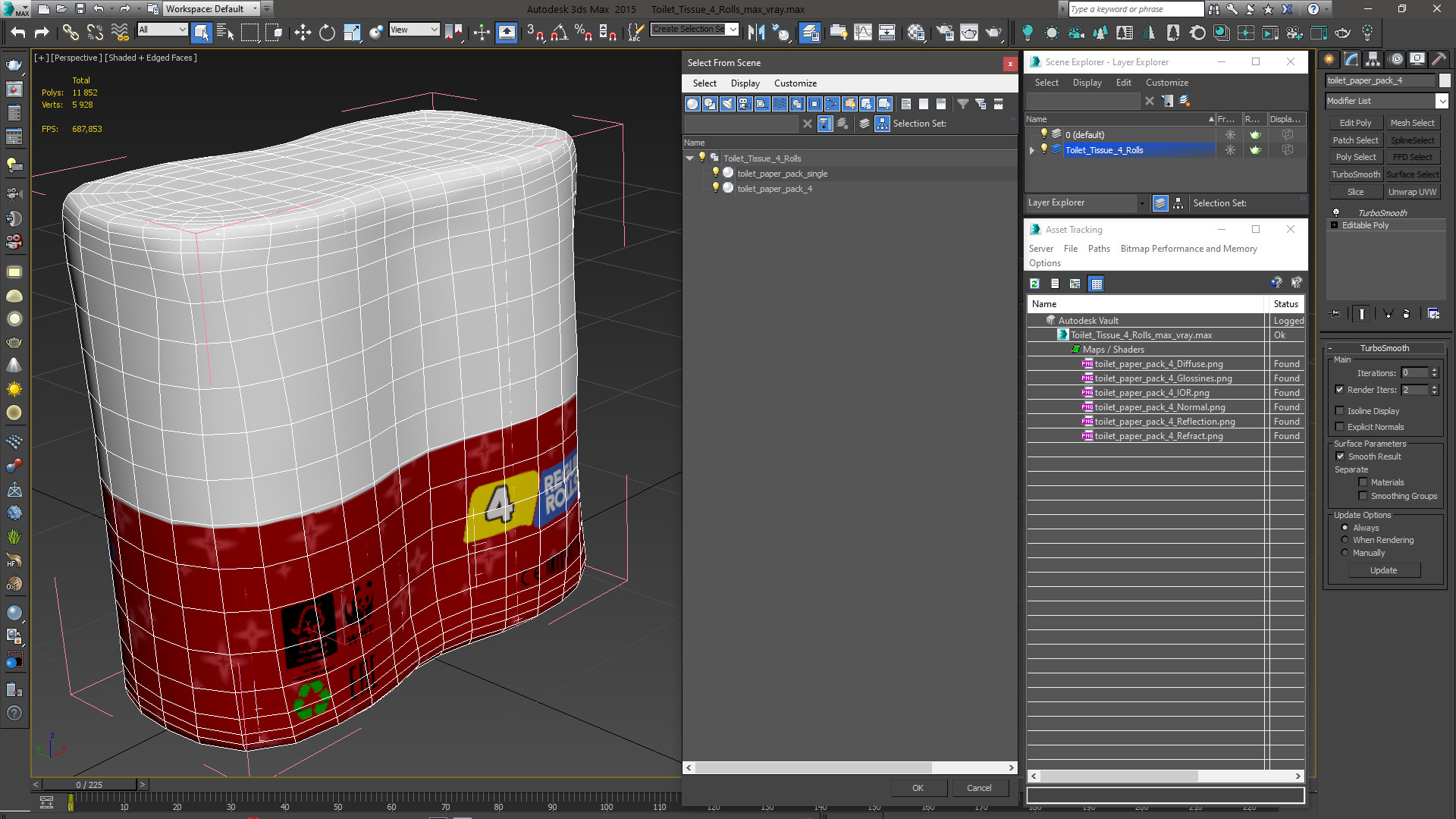Screen dimensions: 1456x819
Task: Open the Workspace Default dropdown
Action: pyautogui.click(x=212, y=9)
